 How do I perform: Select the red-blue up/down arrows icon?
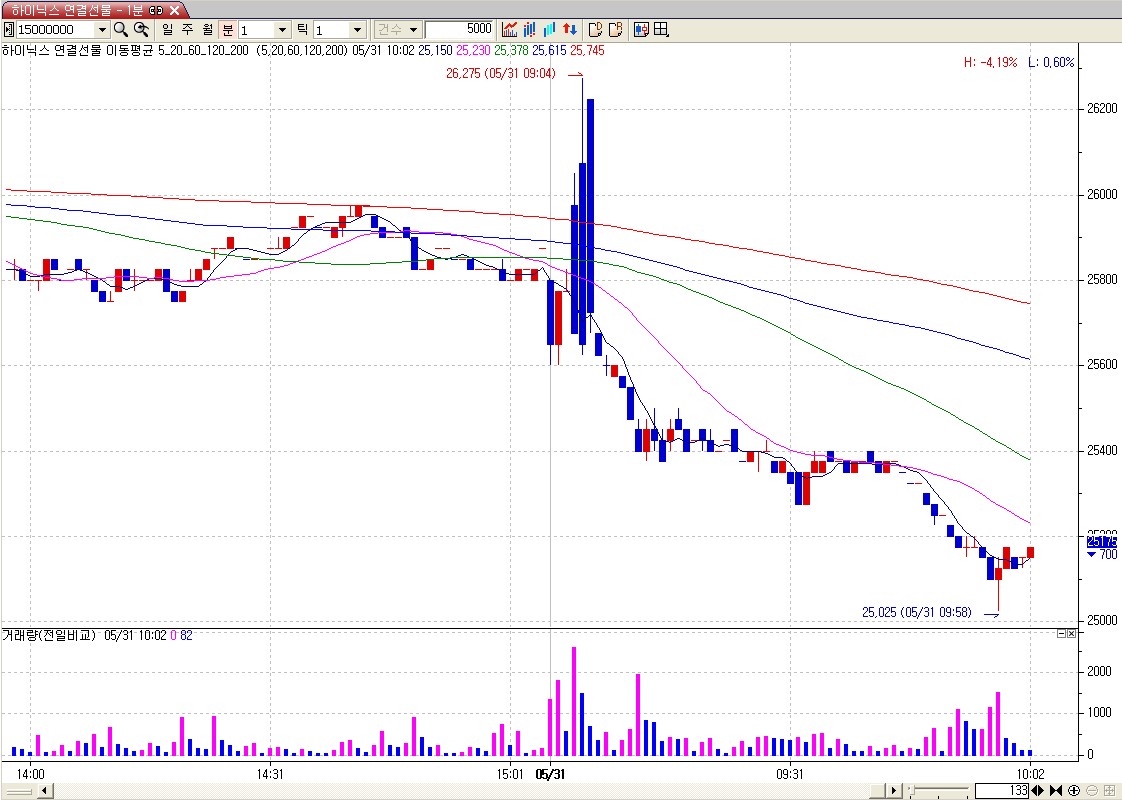pyautogui.click(x=569, y=30)
